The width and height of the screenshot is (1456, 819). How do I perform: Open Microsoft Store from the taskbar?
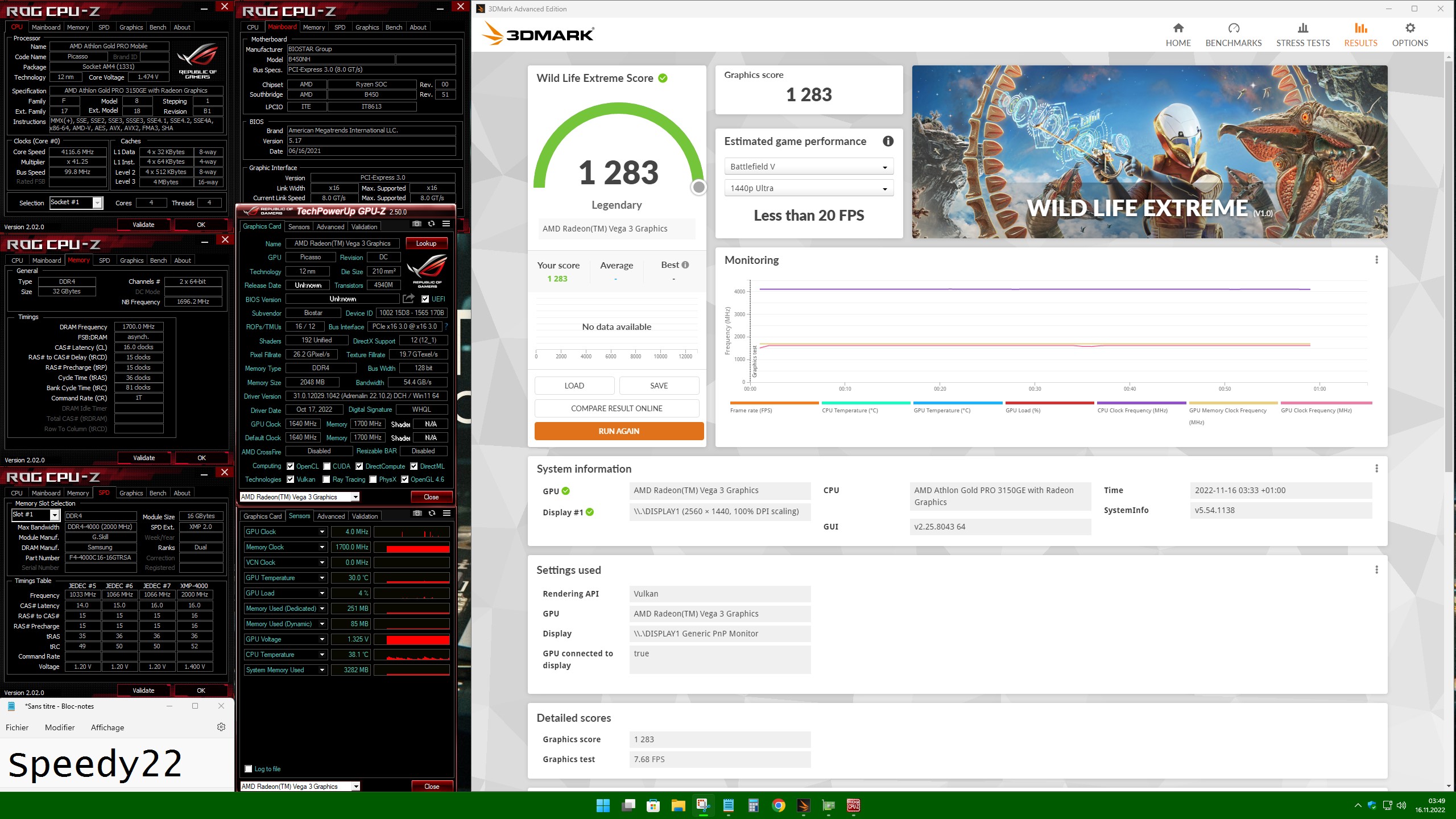point(653,805)
